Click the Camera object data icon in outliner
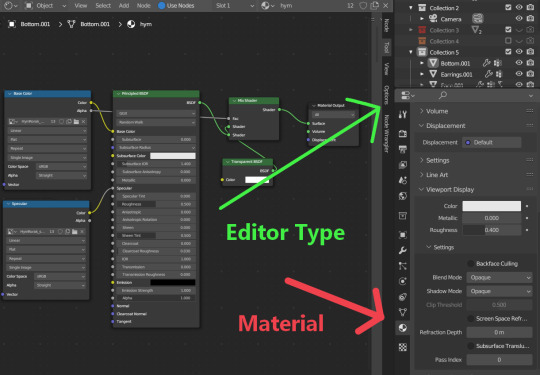The image size is (540, 375). [x=478, y=19]
